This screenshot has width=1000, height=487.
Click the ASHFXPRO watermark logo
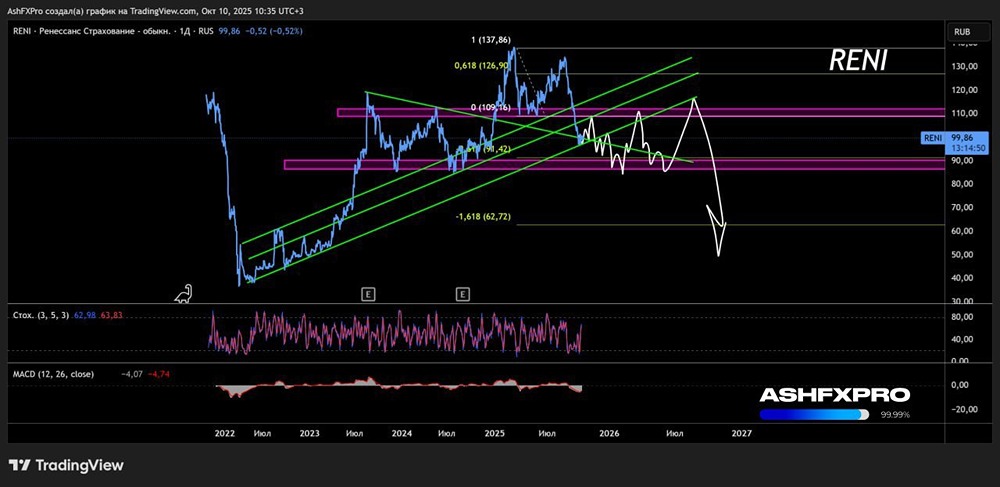click(x=834, y=395)
